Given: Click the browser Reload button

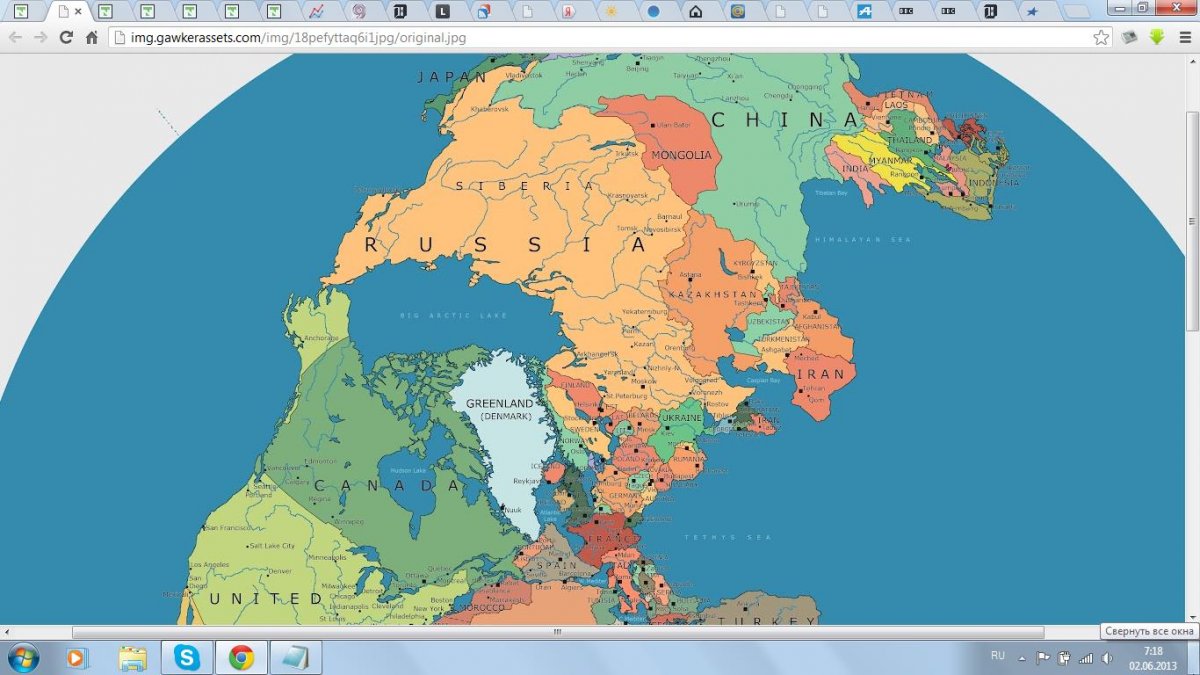Looking at the screenshot, I should coord(66,38).
